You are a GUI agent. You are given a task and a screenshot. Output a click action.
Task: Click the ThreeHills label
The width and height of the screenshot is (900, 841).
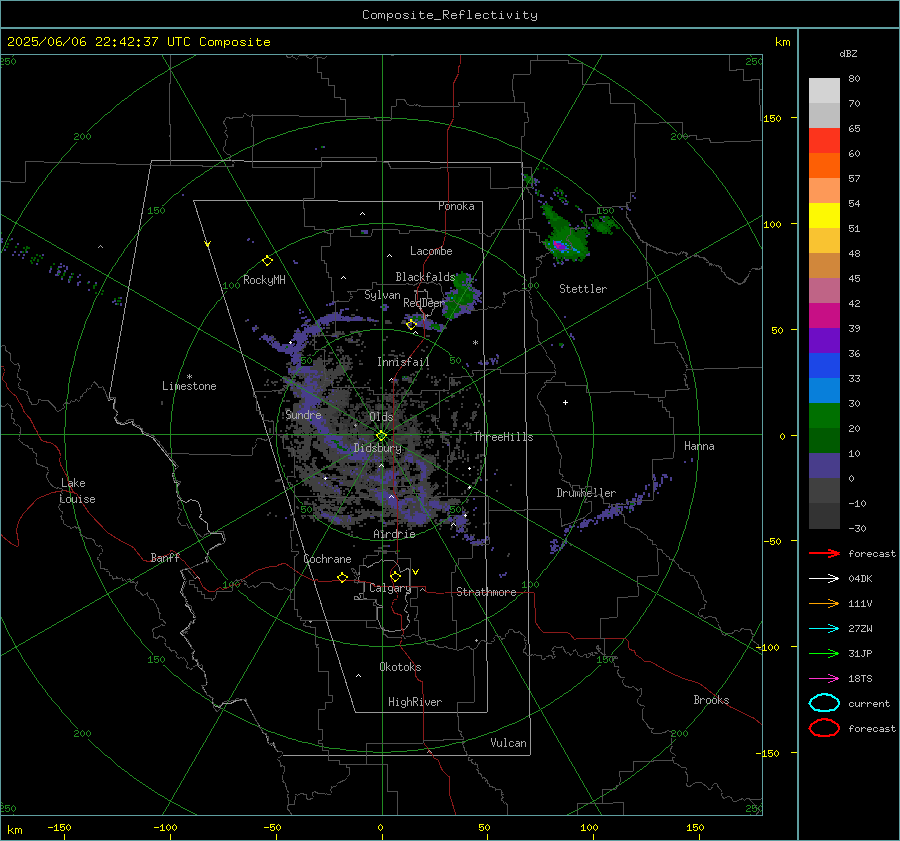click(503, 437)
